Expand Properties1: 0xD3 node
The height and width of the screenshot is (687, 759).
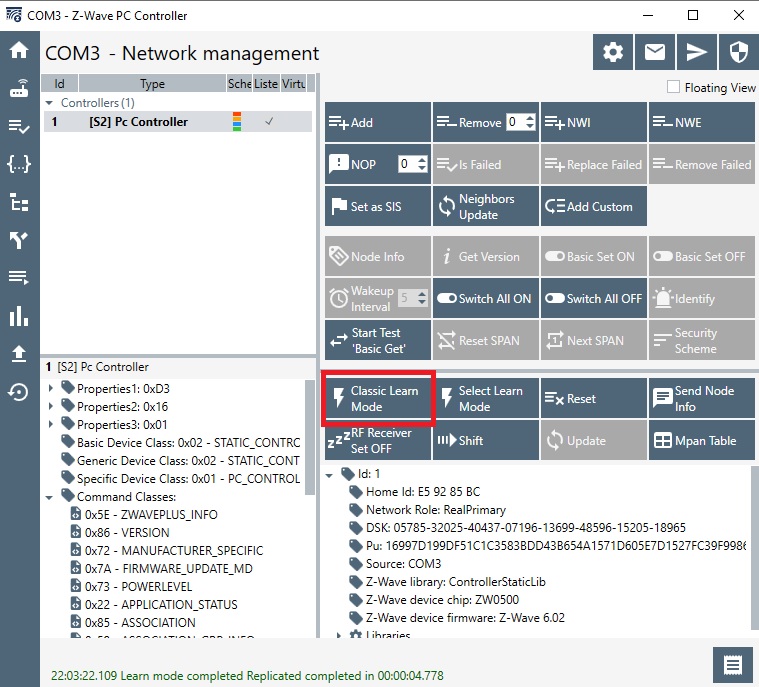click(50, 388)
